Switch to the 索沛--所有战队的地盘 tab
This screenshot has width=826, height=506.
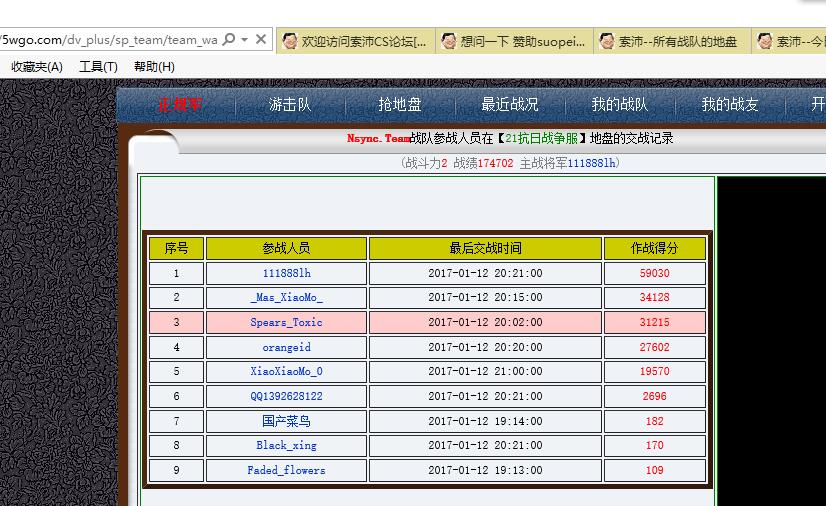point(677,41)
